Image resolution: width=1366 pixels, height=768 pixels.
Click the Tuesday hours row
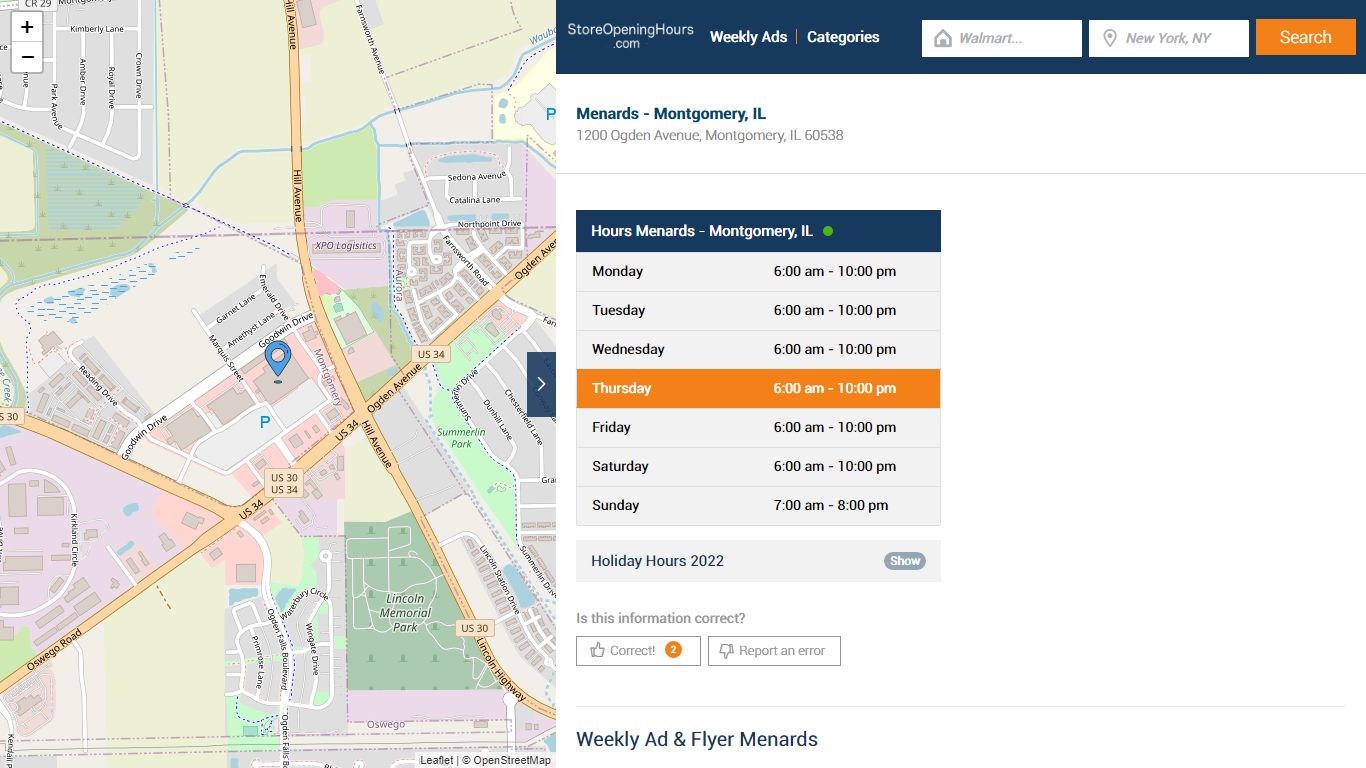point(758,310)
